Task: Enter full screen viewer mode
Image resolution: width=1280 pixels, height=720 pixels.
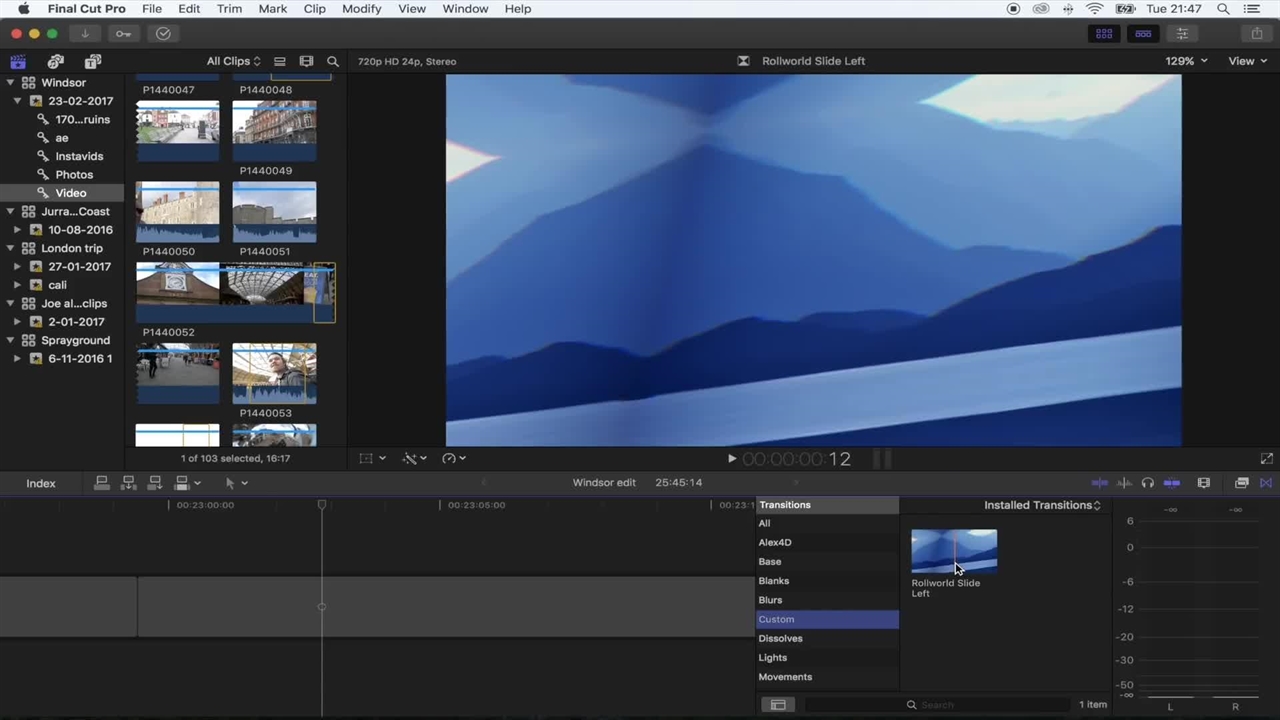Action: pos(1267,459)
